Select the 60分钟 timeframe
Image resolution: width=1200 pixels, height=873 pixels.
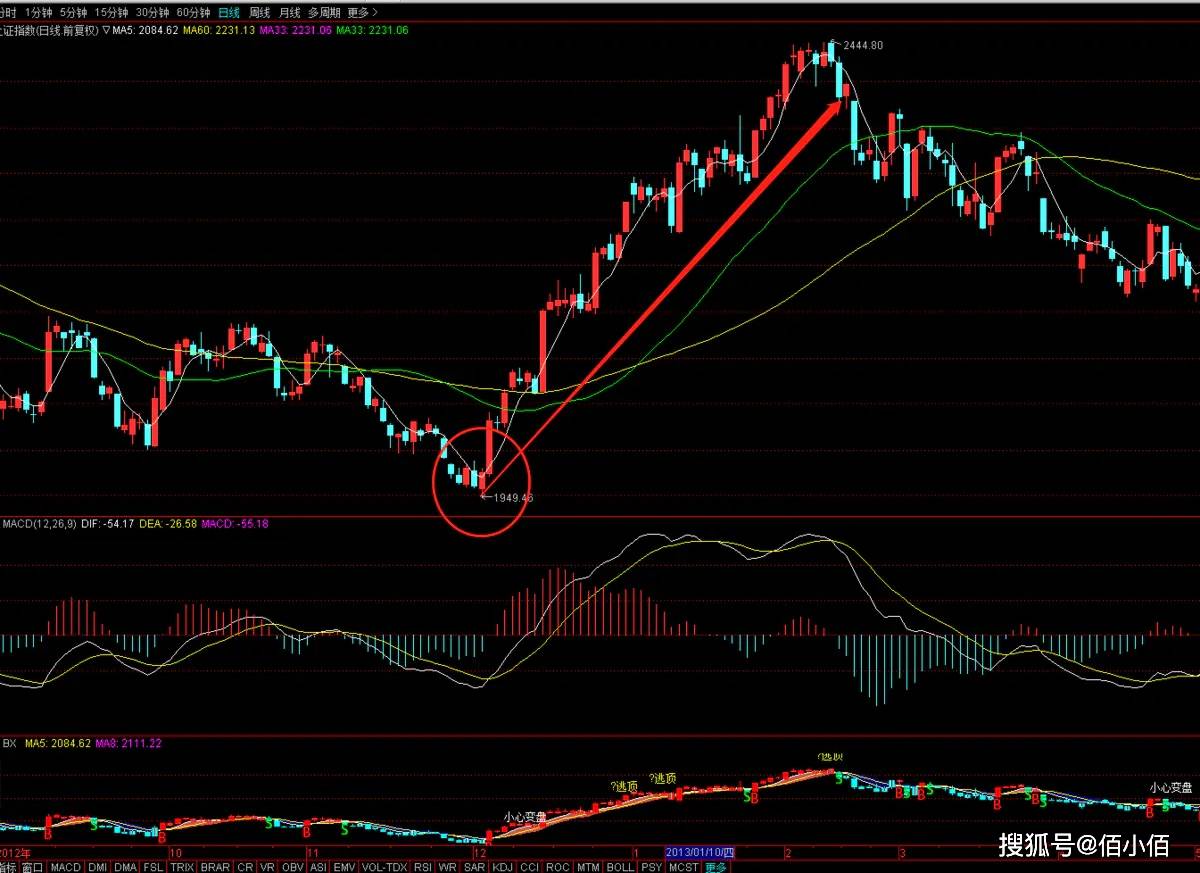click(x=193, y=13)
